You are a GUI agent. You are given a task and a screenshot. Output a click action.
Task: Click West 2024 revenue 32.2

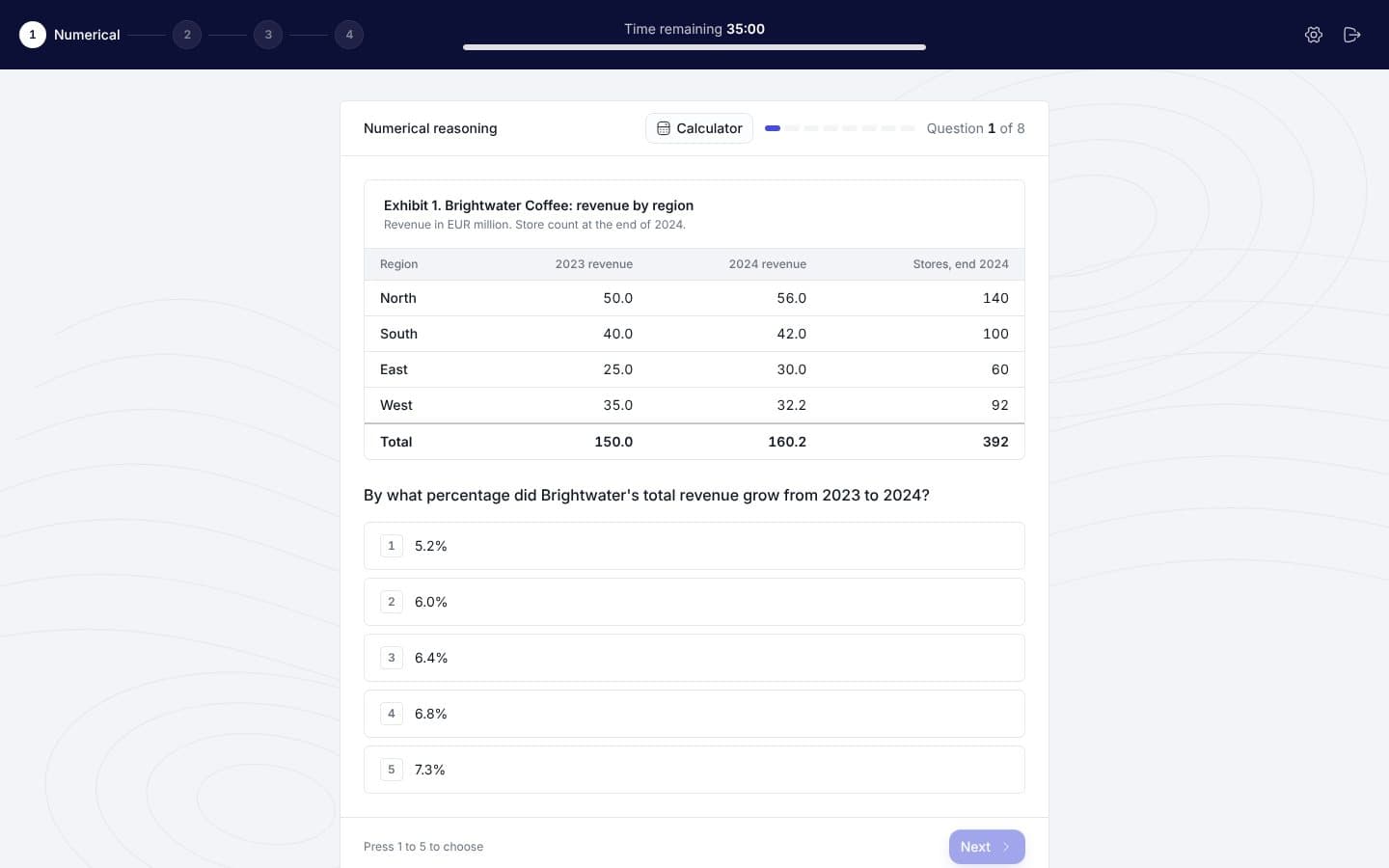792,405
